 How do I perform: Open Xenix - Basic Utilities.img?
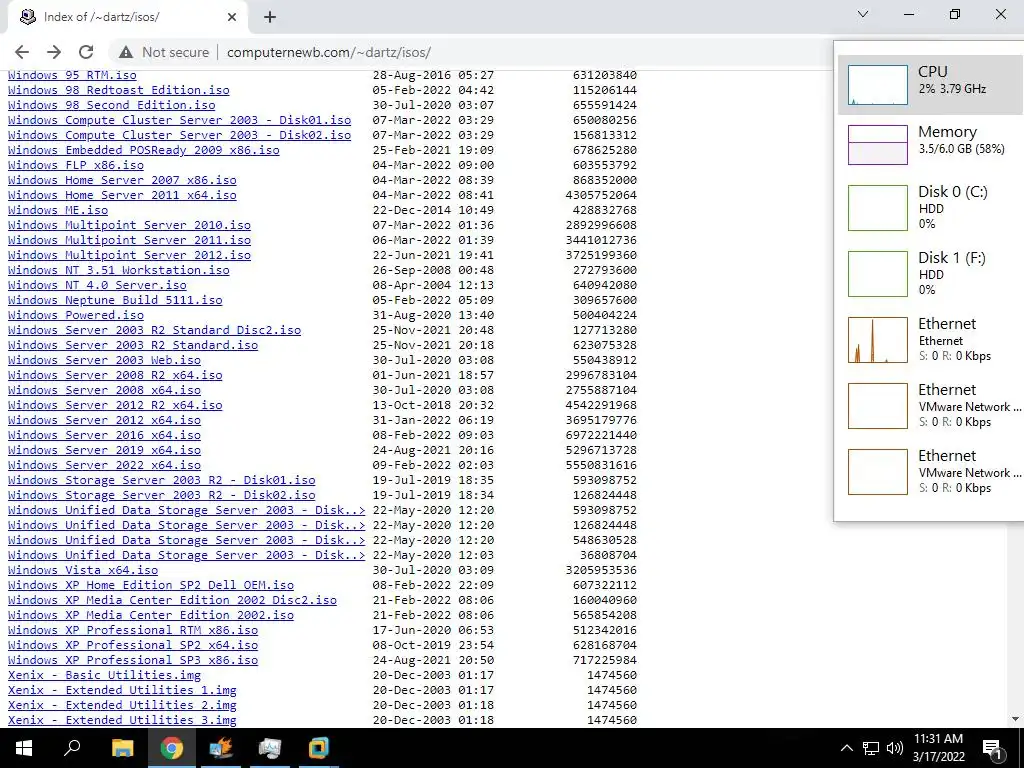point(104,676)
